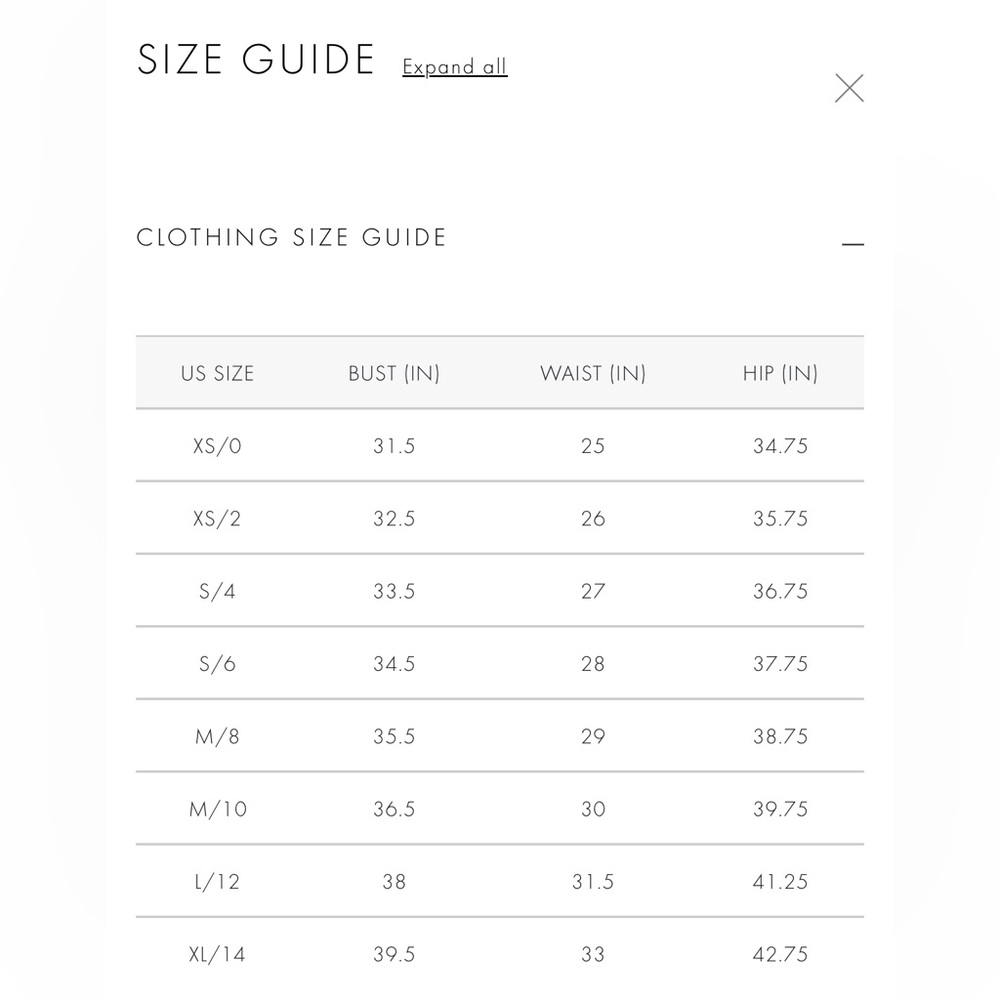Select the XS/2 size row label

[217, 518]
